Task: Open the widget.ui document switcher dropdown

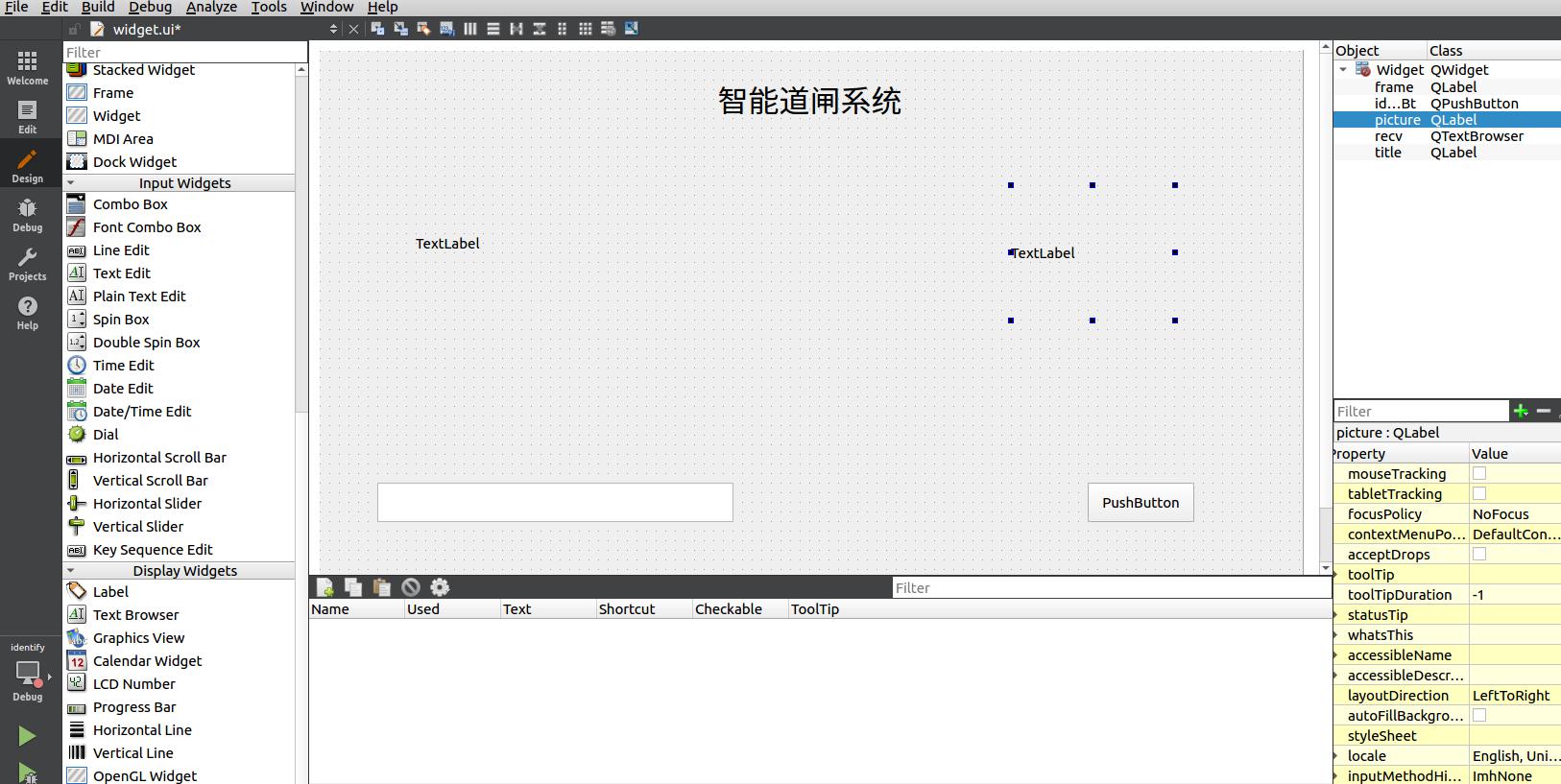Action: [333, 29]
